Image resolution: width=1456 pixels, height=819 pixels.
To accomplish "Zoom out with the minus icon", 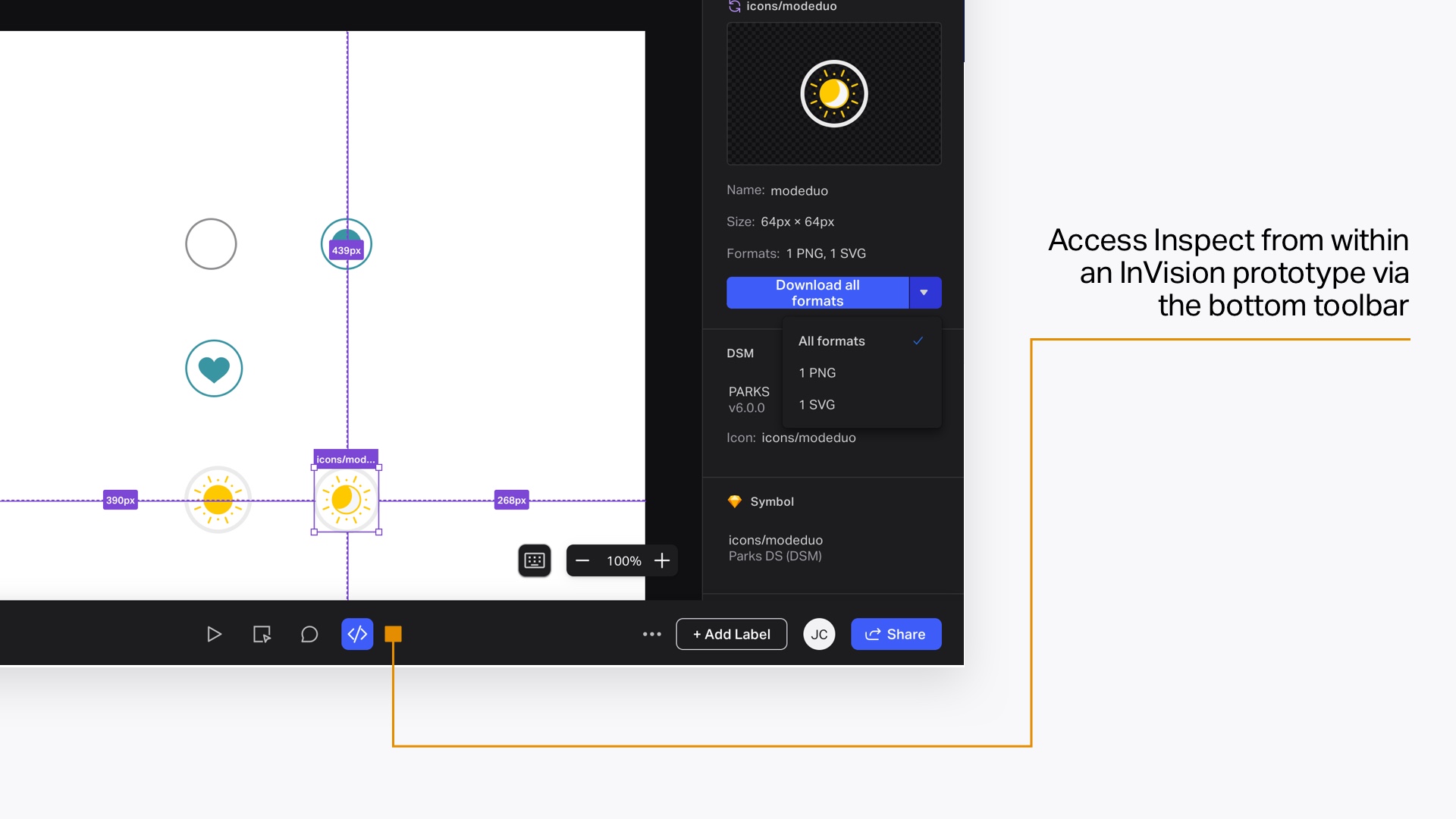I will [582, 560].
